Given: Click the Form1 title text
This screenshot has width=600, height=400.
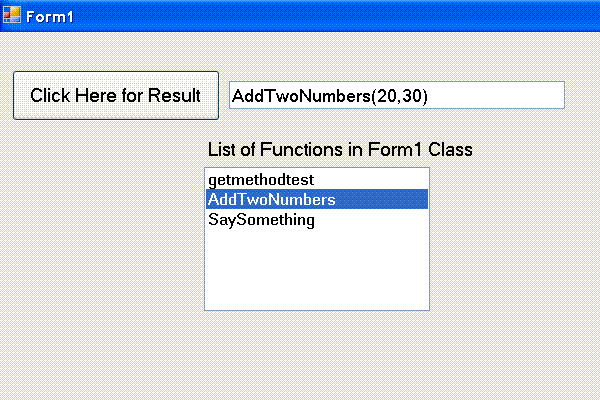Looking at the screenshot, I should (x=49, y=17).
